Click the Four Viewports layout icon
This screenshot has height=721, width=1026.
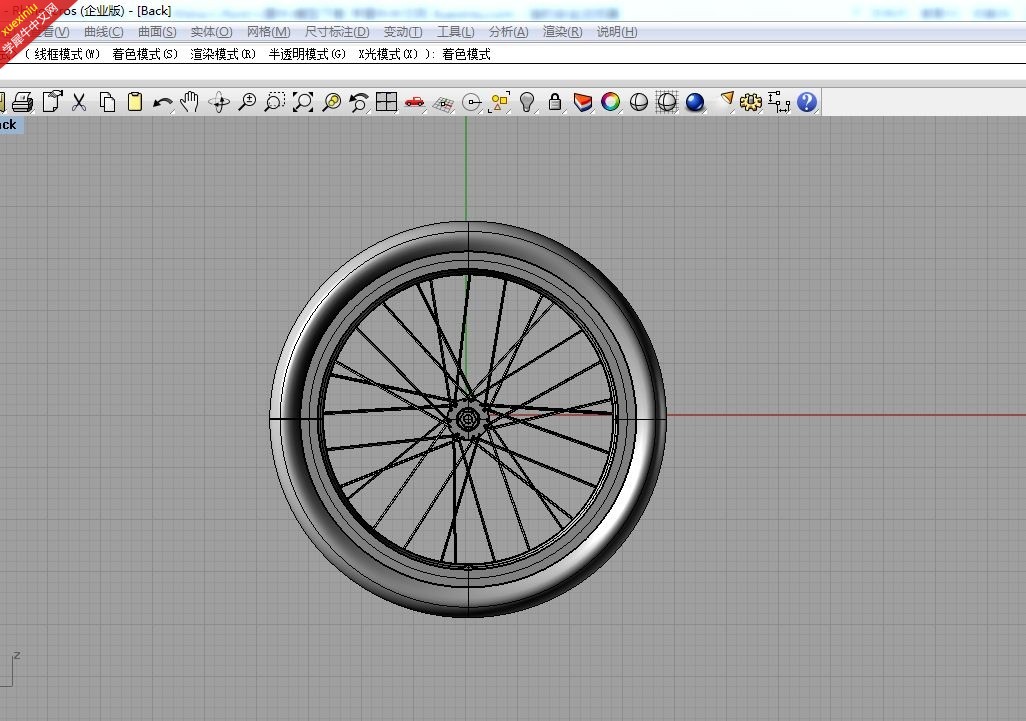coord(386,101)
